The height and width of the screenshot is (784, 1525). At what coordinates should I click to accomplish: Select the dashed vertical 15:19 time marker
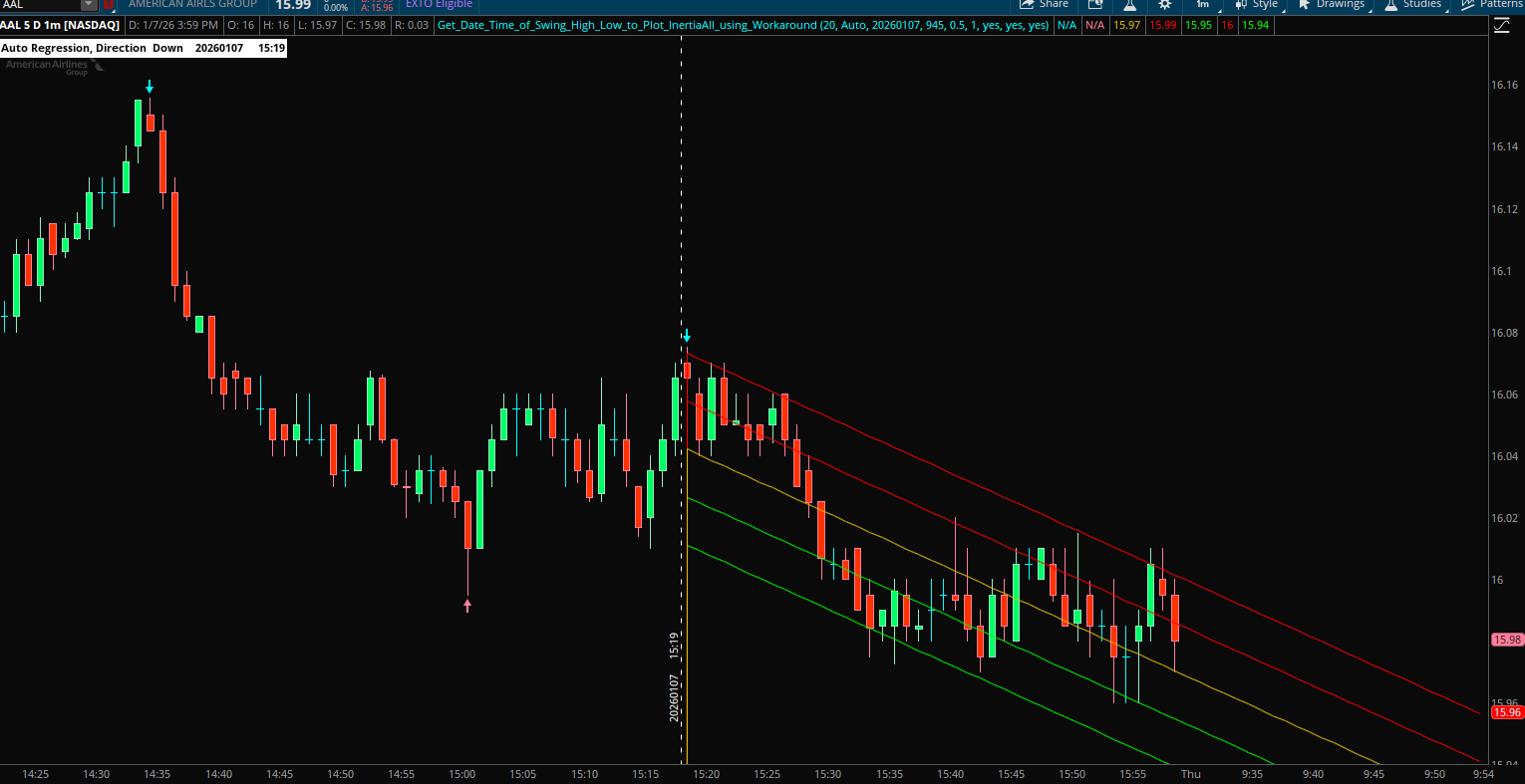[682, 199]
